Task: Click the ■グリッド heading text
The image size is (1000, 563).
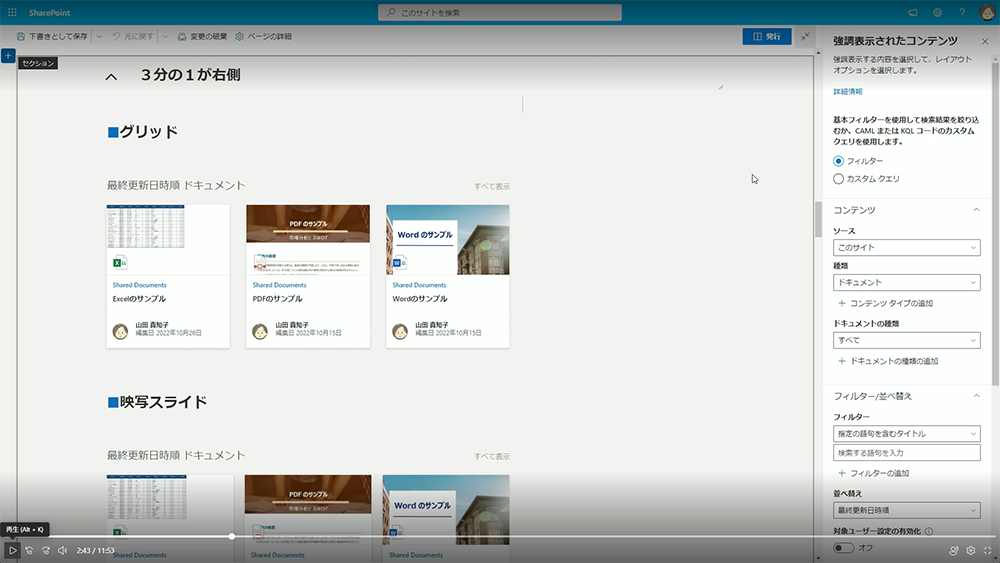Action: point(143,132)
